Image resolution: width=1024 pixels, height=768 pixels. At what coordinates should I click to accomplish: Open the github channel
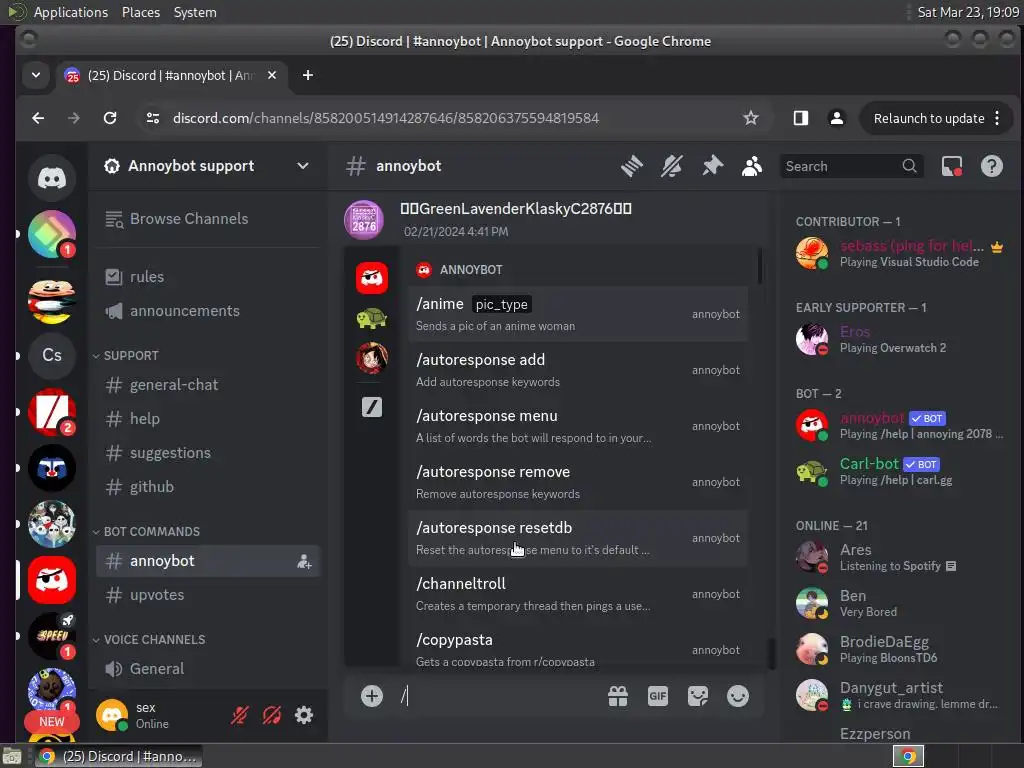coord(208,487)
